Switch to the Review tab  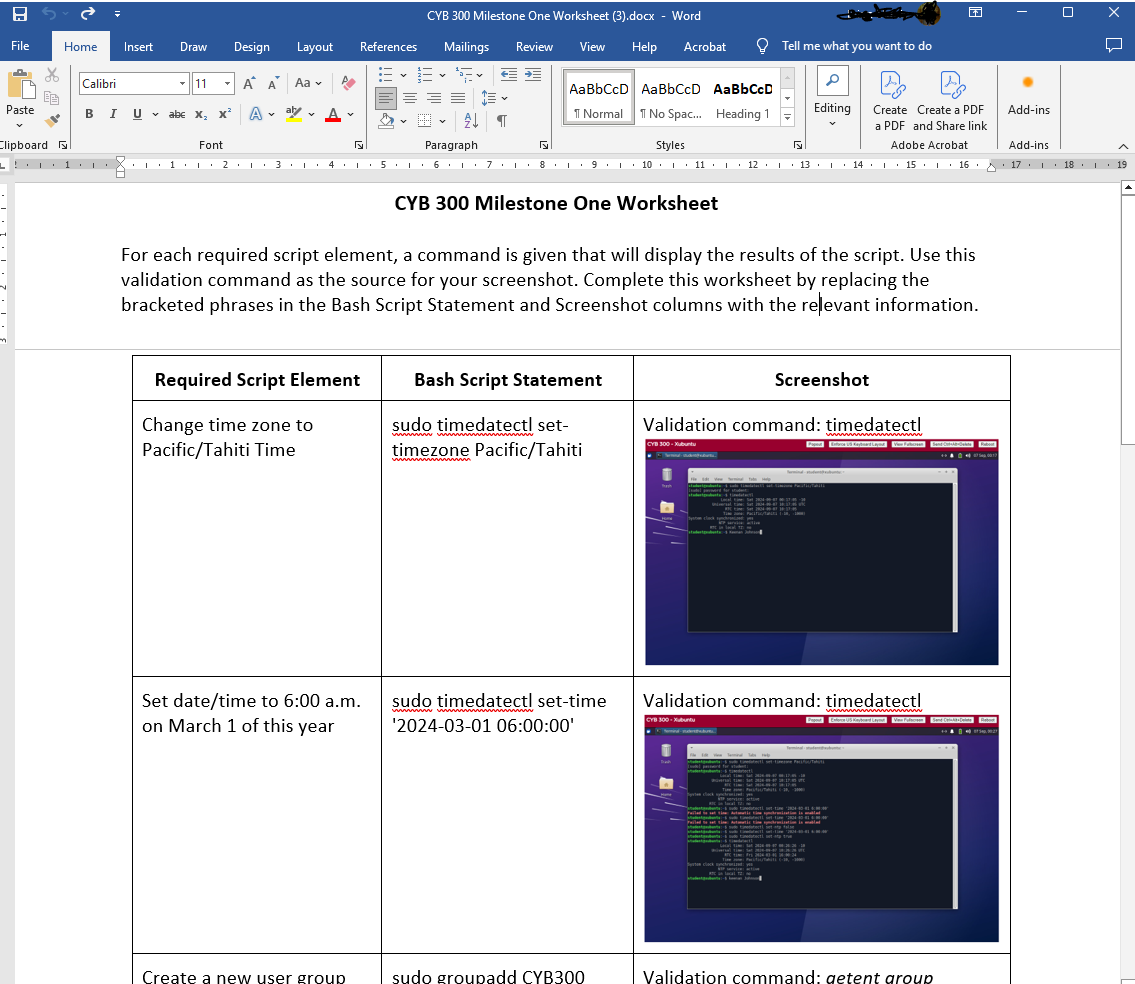click(534, 46)
